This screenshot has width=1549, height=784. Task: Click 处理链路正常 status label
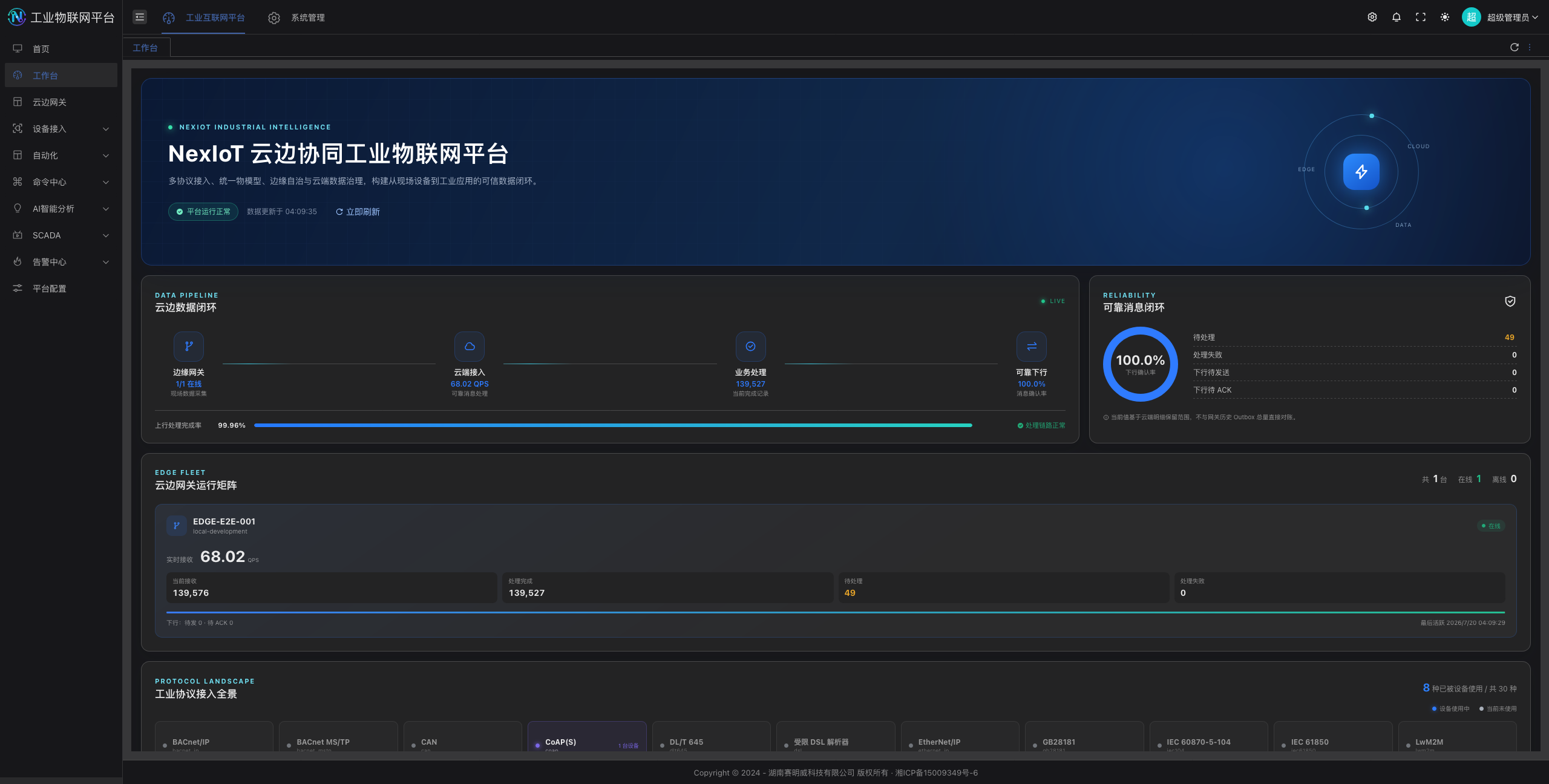pos(1041,425)
